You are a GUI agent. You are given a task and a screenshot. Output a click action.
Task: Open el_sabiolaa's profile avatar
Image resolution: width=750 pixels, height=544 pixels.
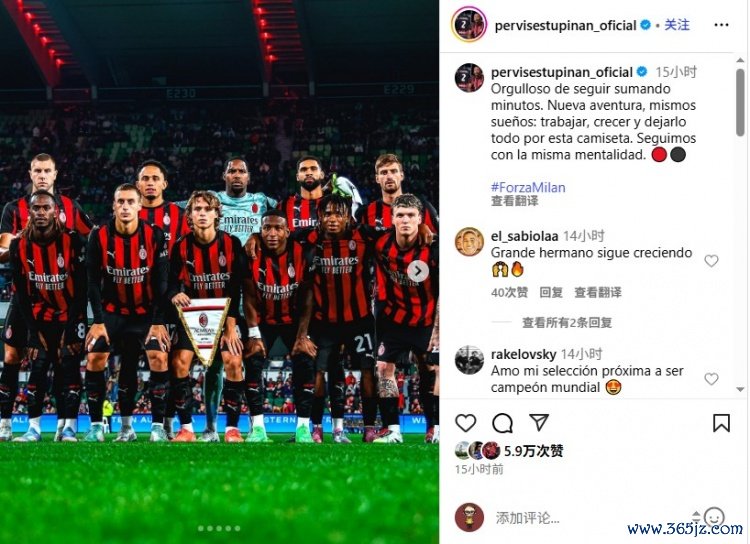click(x=469, y=242)
